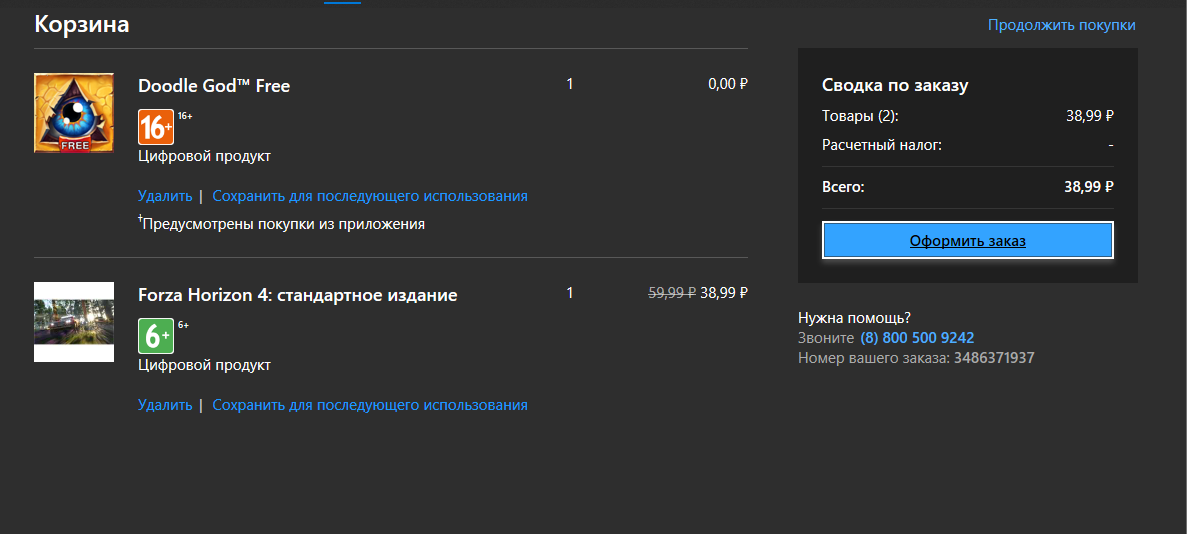This screenshot has height=534, width=1187.
Task: Click Продолжить покупки link
Action: 1061,25
